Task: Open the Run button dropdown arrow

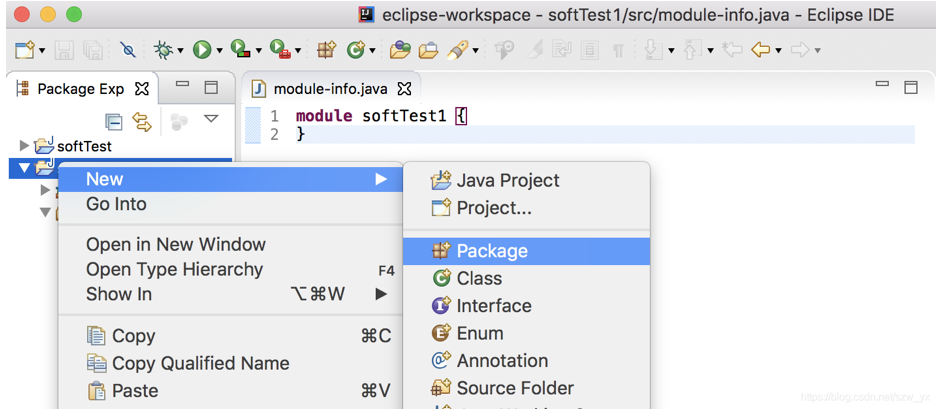Action: (220, 50)
